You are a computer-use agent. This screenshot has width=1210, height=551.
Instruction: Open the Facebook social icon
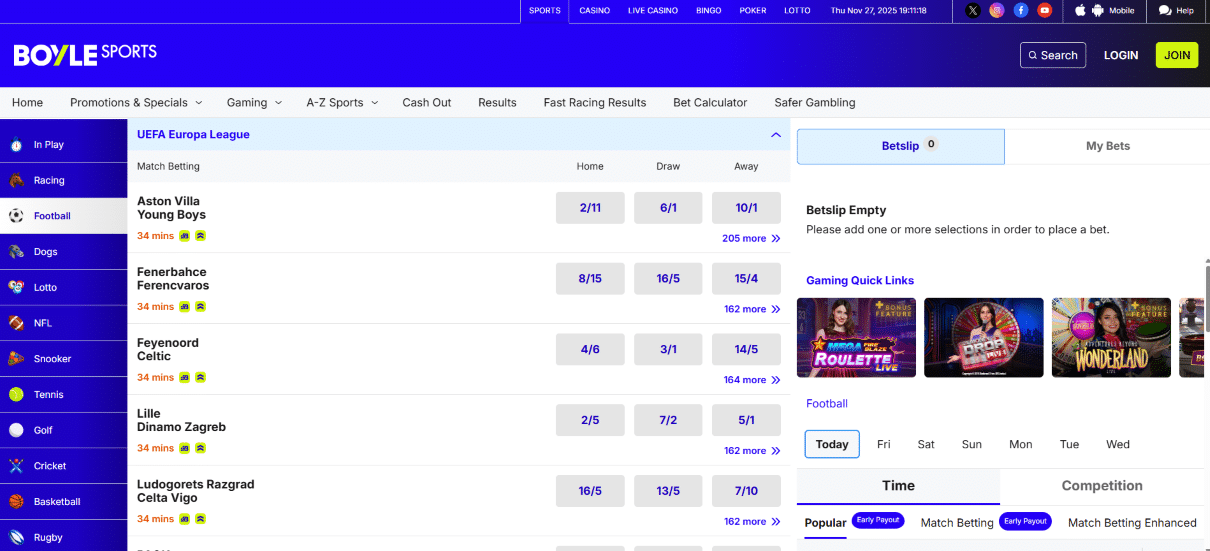pos(1021,10)
